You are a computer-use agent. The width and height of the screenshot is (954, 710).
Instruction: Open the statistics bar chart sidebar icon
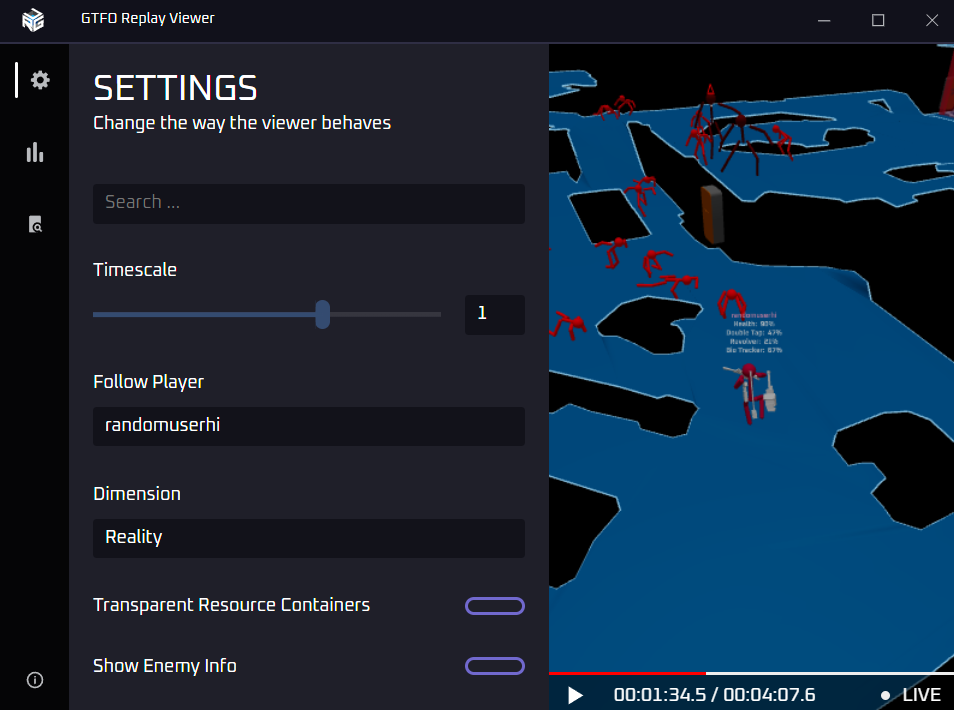coord(35,152)
